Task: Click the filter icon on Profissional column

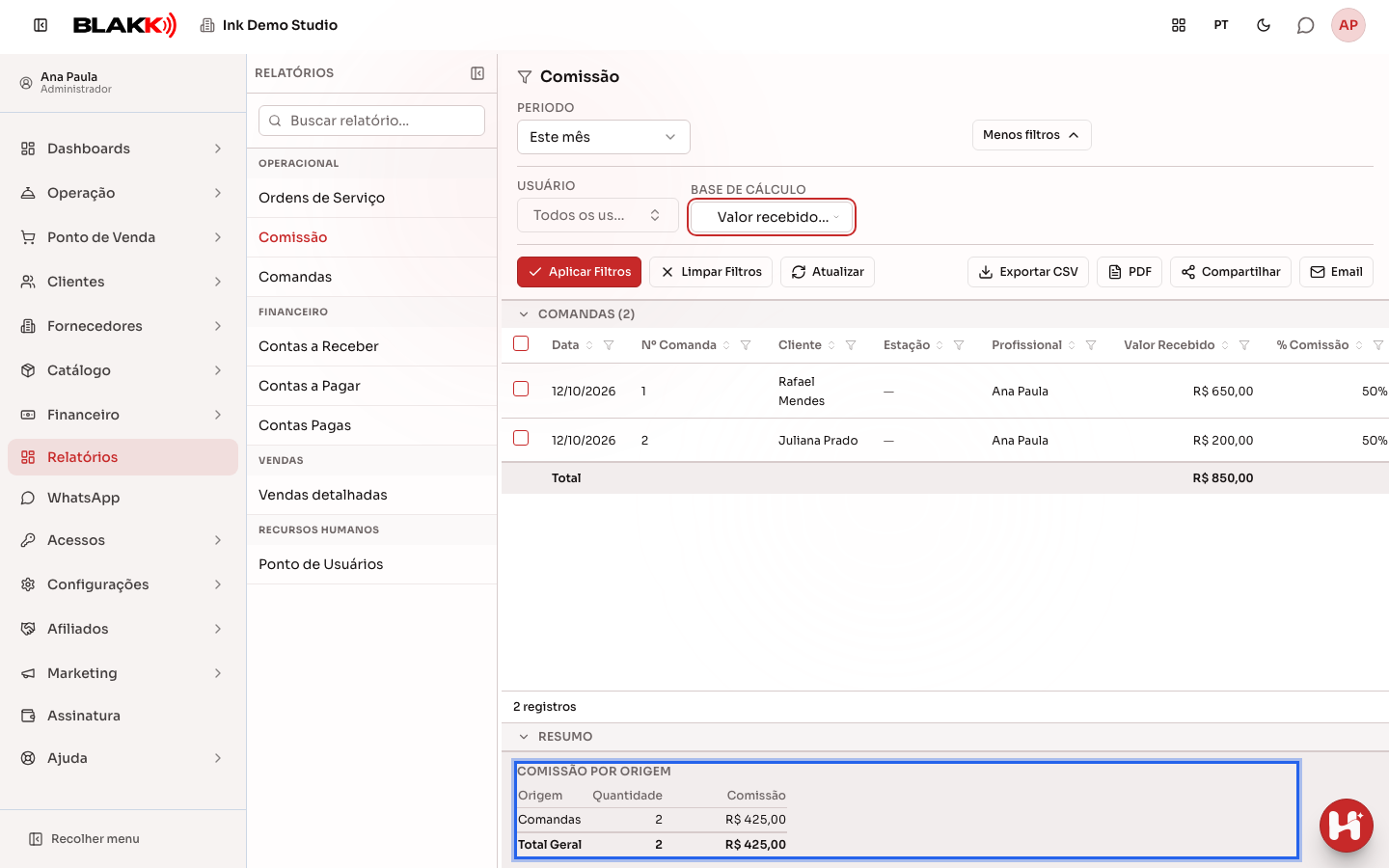Action: [x=1091, y=345]
